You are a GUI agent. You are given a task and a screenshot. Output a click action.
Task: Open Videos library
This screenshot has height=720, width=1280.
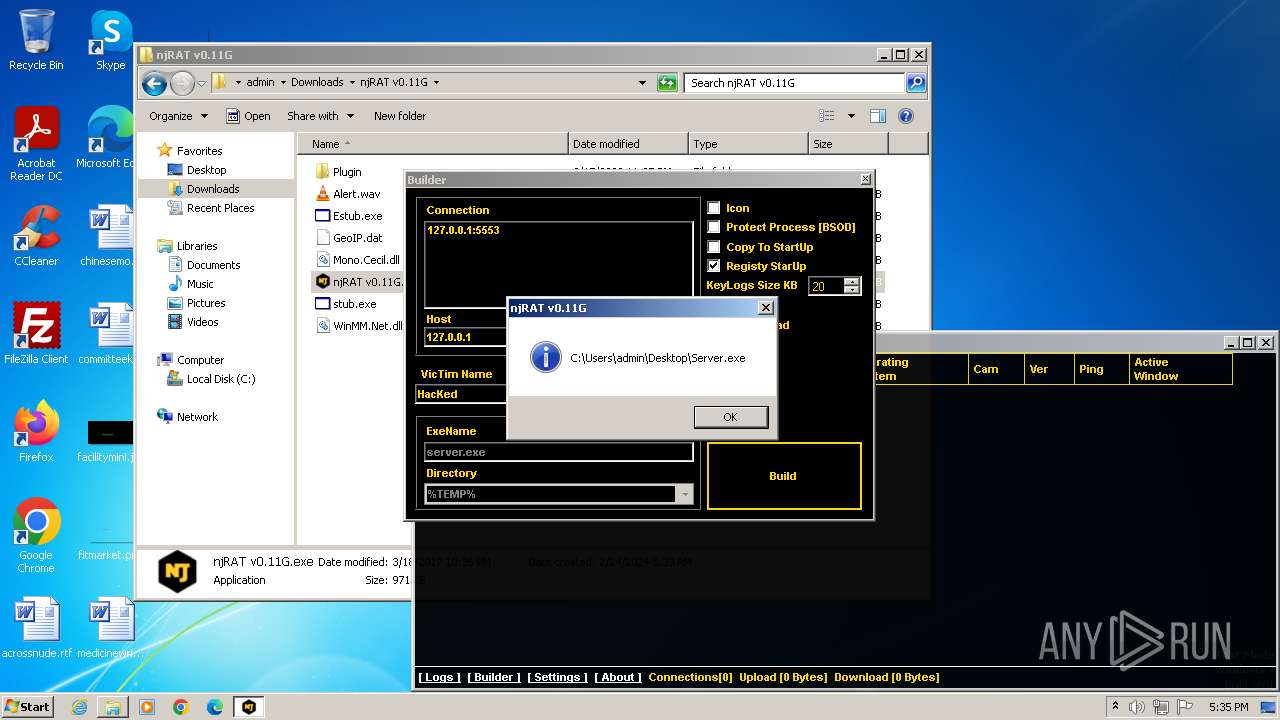click(x=193, y=322)
